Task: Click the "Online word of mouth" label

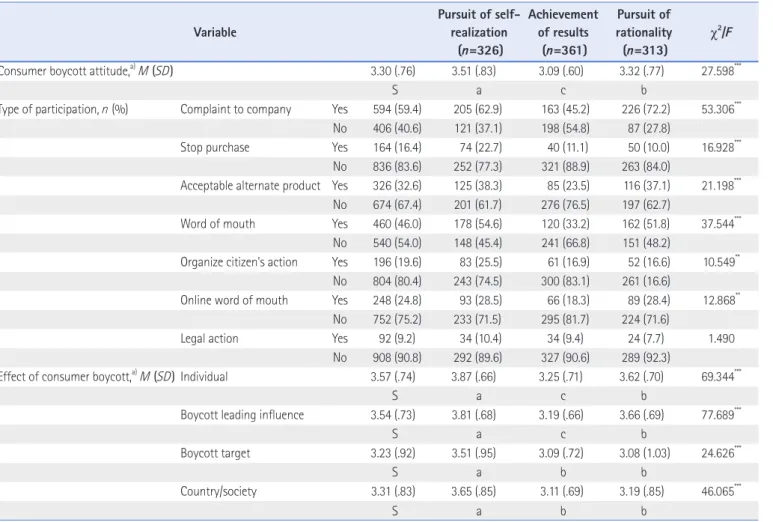Action: pos(234,300)
